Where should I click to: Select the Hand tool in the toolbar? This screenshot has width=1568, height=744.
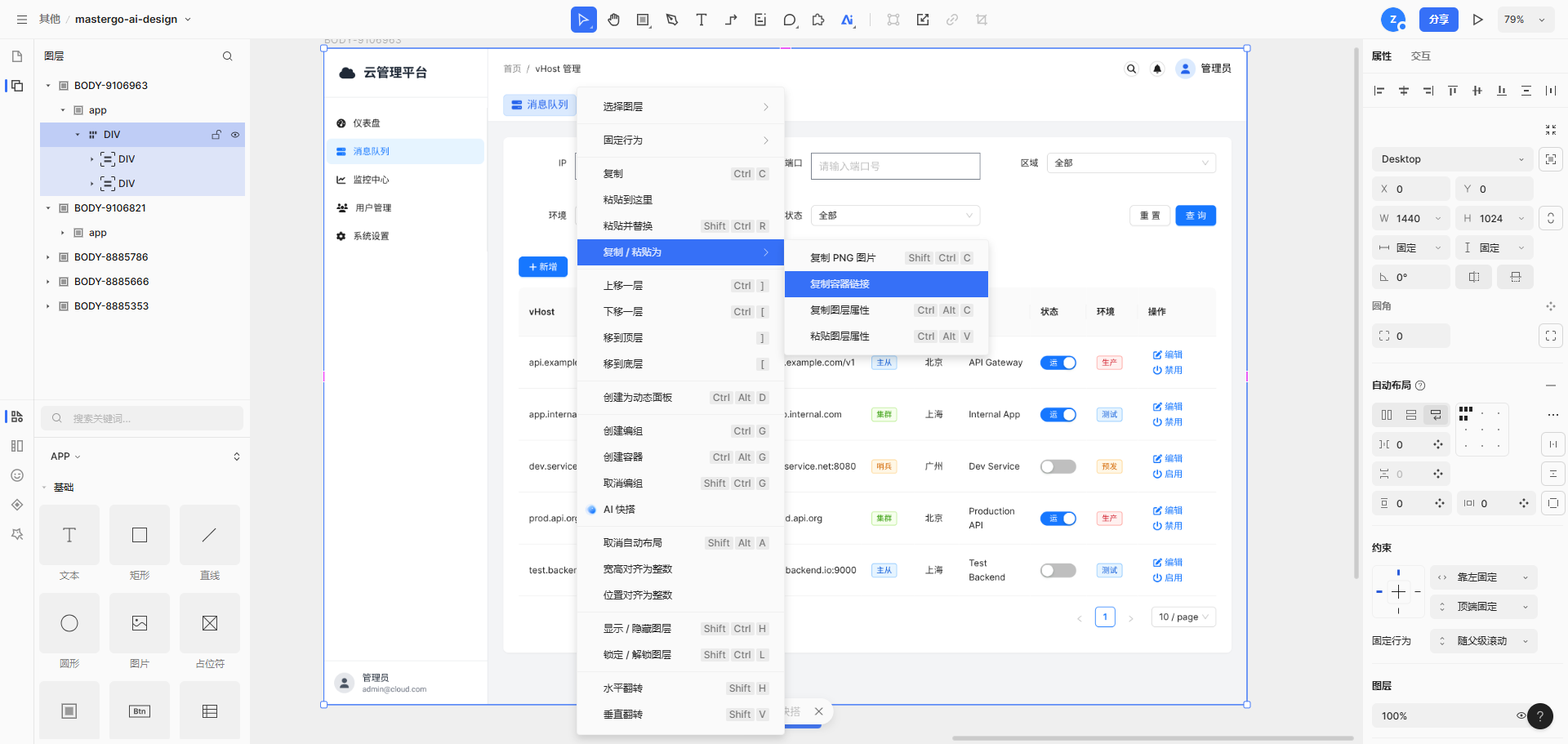click(x=613, y=19)
